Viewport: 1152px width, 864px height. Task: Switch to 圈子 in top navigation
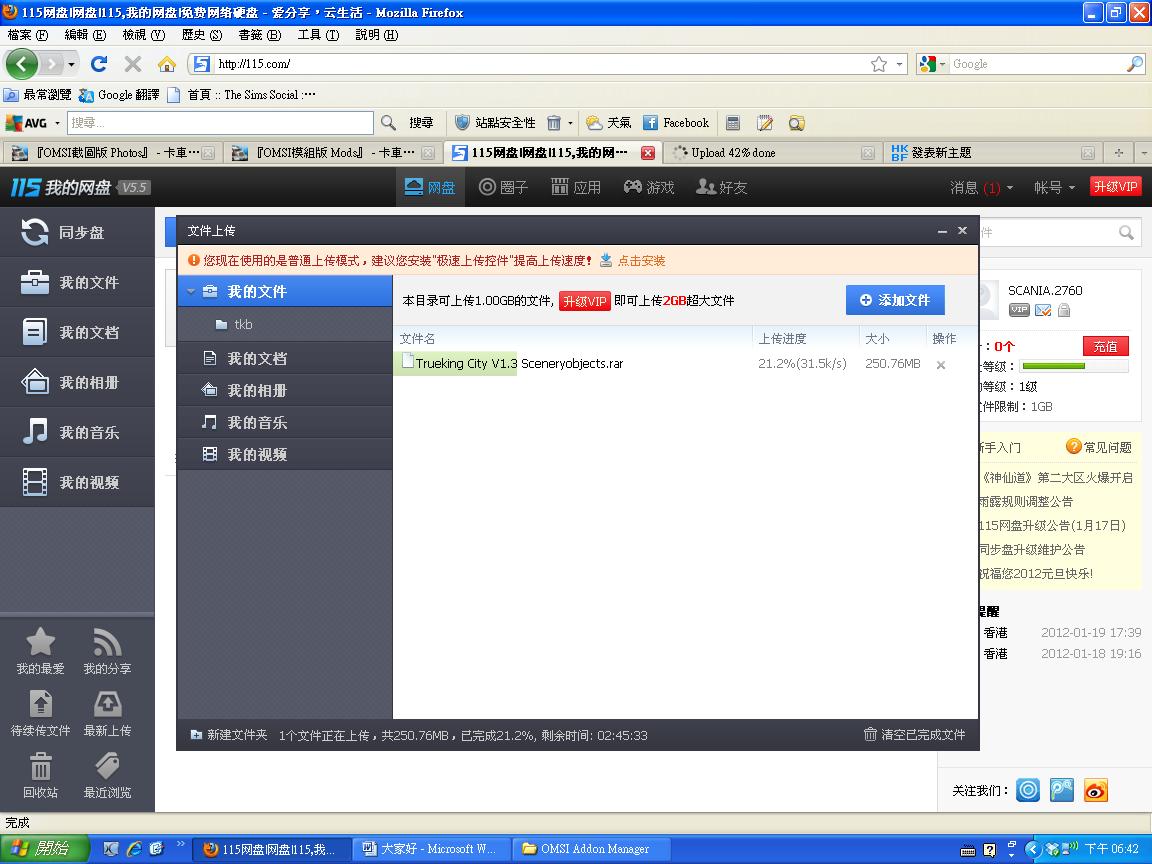point(503,187)
